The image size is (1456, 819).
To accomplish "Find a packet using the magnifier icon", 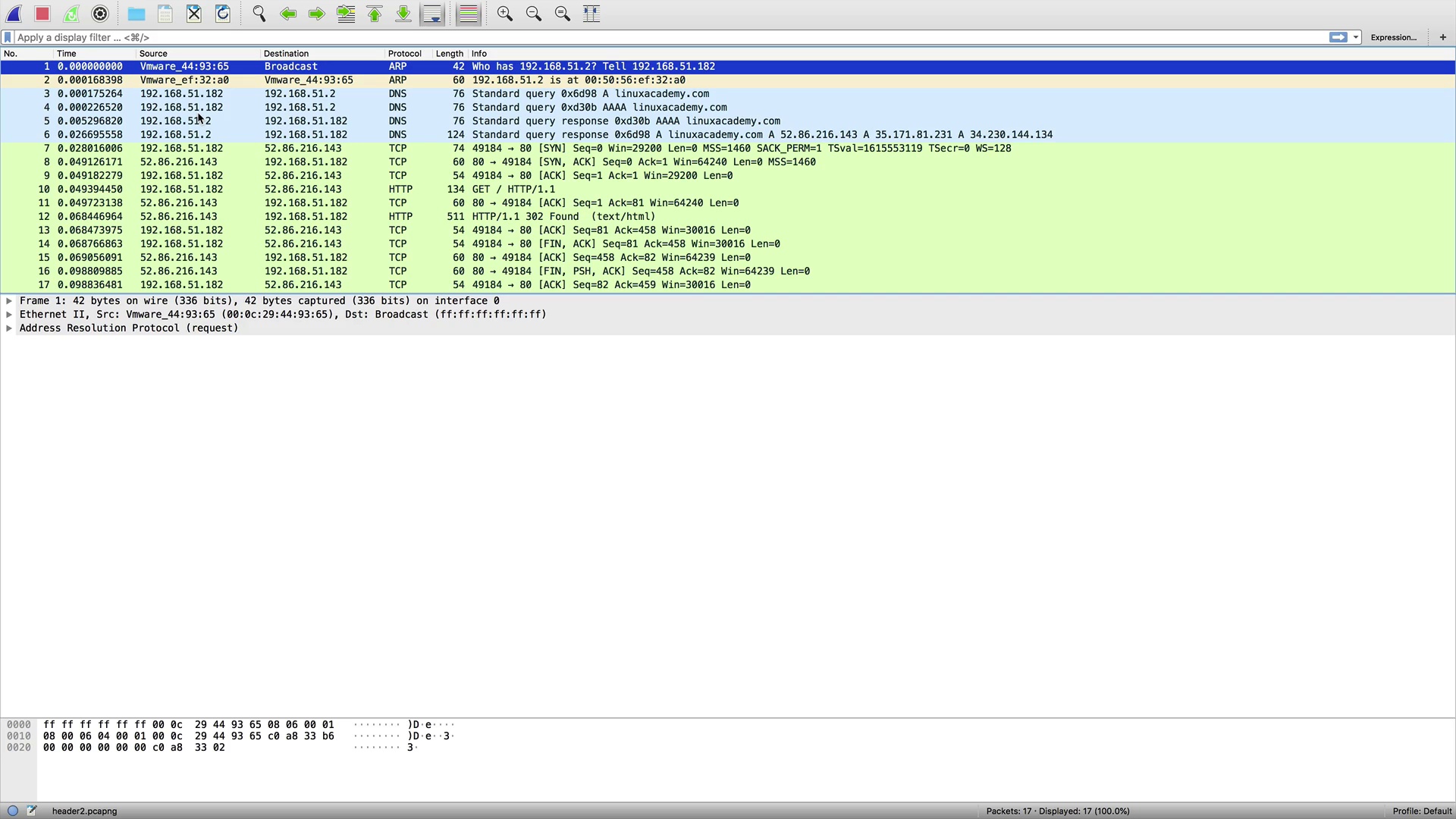I will [x=259, y=14].
